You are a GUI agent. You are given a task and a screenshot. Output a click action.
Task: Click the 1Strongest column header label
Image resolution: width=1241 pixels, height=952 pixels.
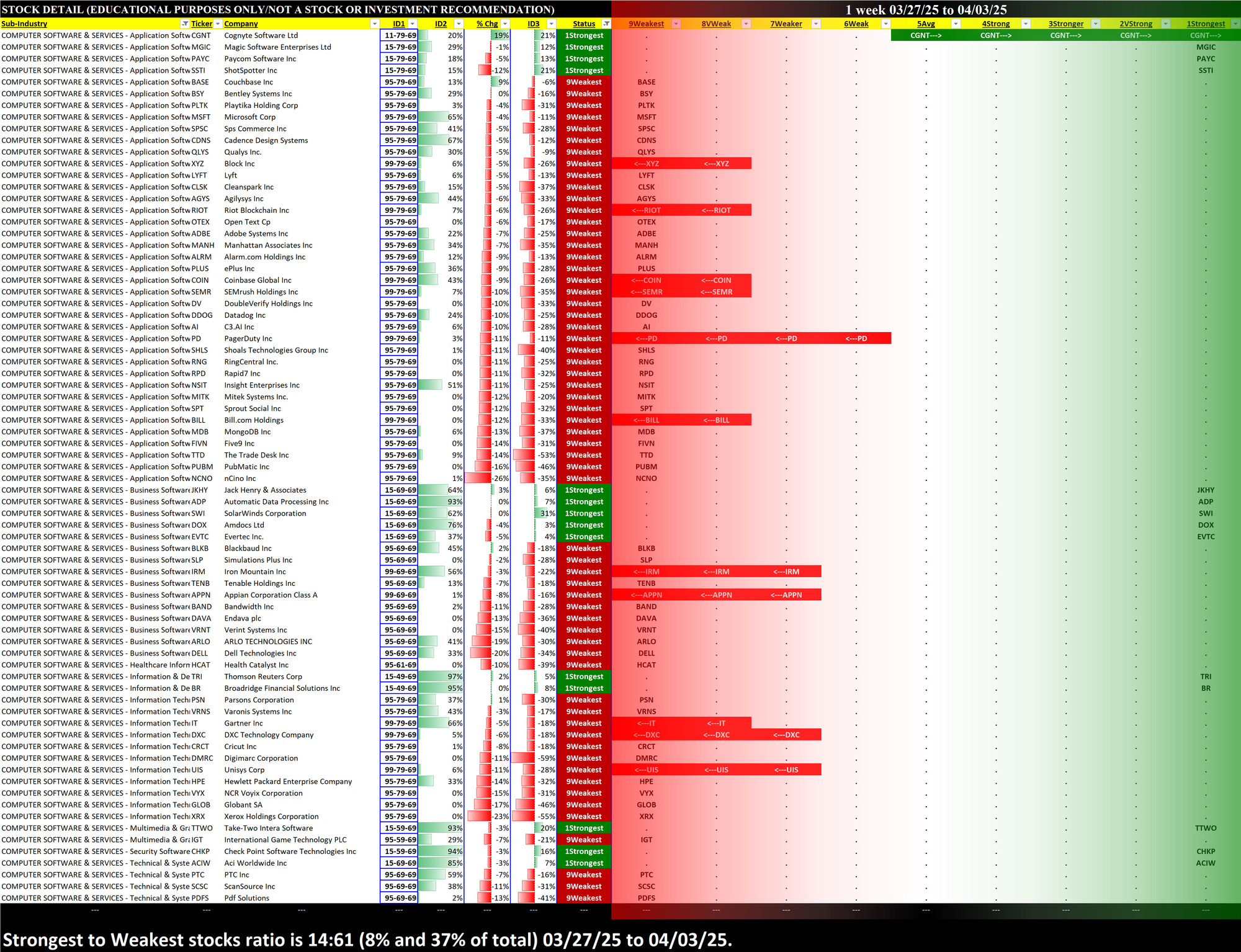(1205, 24)
